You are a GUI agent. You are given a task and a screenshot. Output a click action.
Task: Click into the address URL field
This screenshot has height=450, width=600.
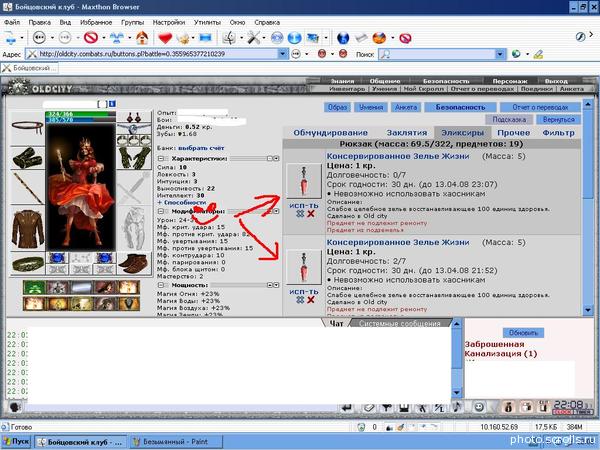157,54
